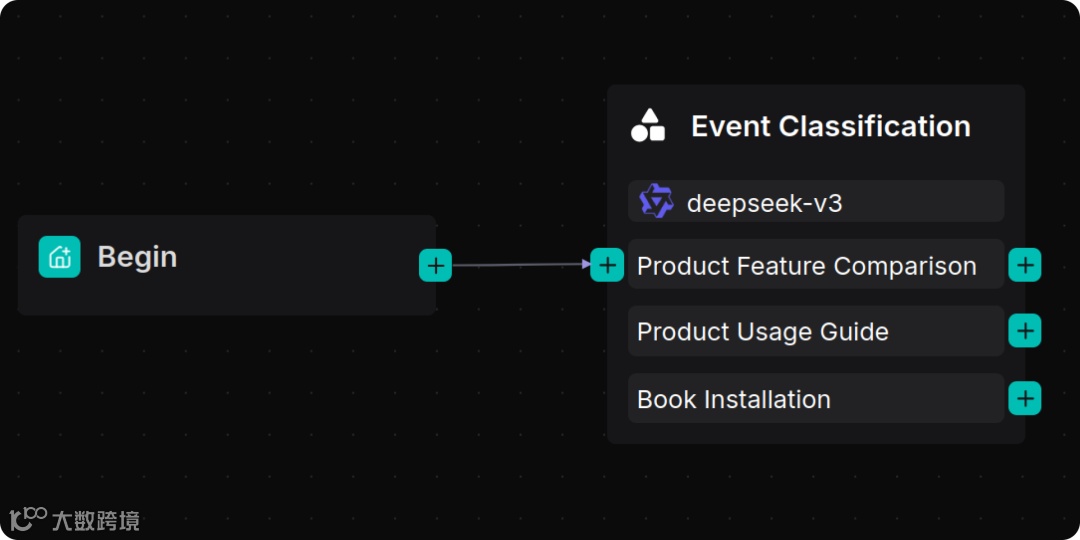This screenshot has height=540, width=1080.
Task: Select the Product Usage Guide category
Action: (x=763, y=332)
